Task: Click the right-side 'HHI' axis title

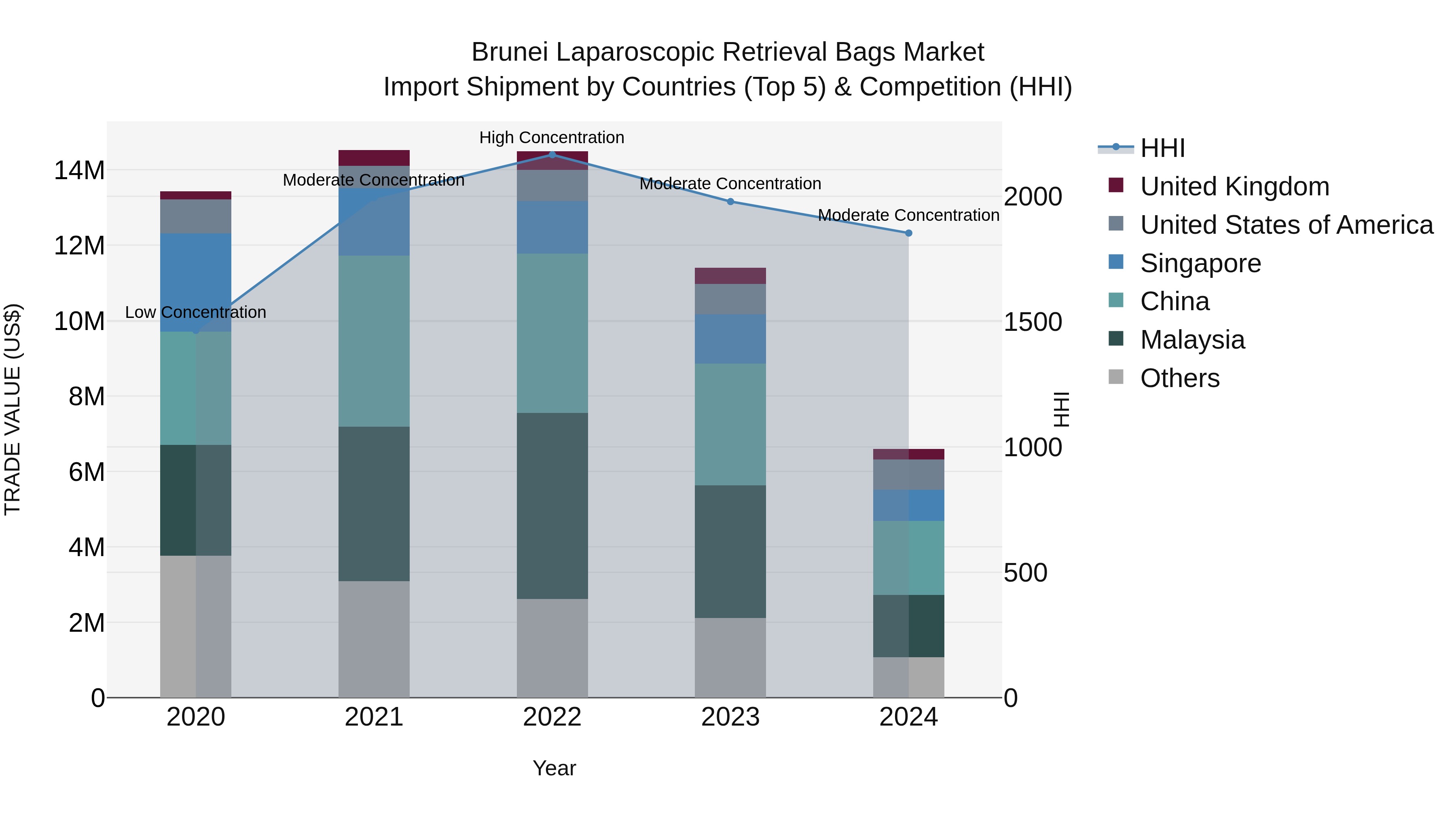Action: coord(1062,409)
